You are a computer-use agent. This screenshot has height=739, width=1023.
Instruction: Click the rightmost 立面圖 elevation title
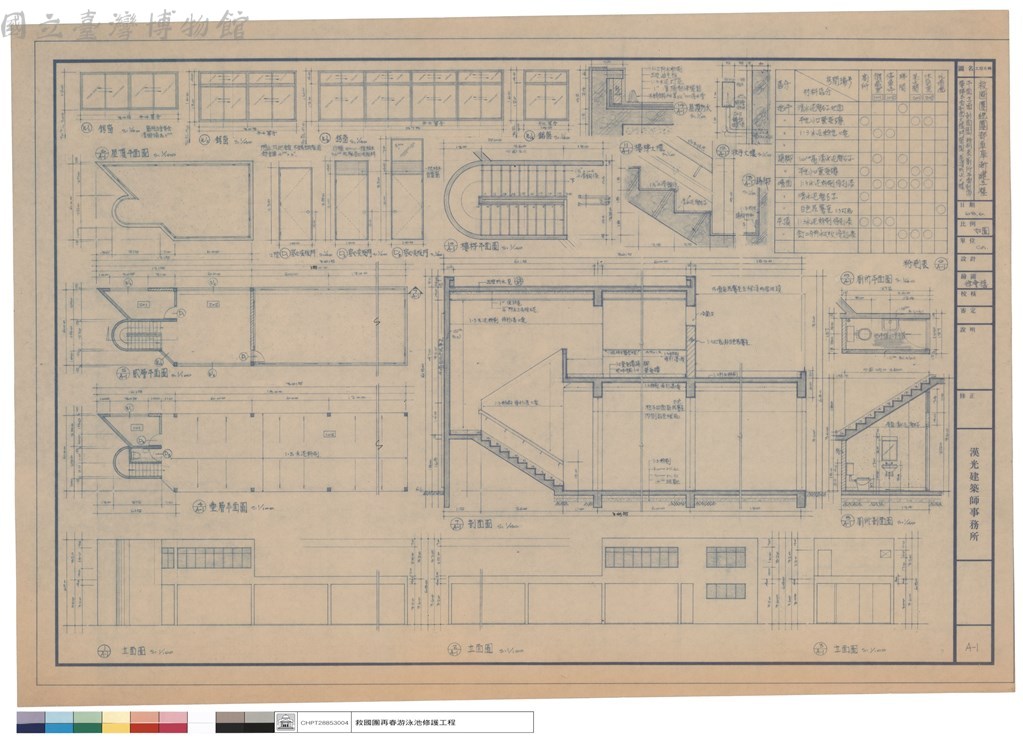[x=846, y=649]
